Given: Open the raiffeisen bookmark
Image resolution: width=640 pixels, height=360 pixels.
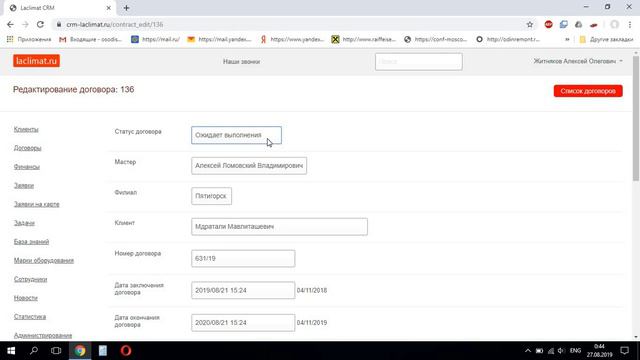Looking at the screenshot, I should click(x=364, y=39).
